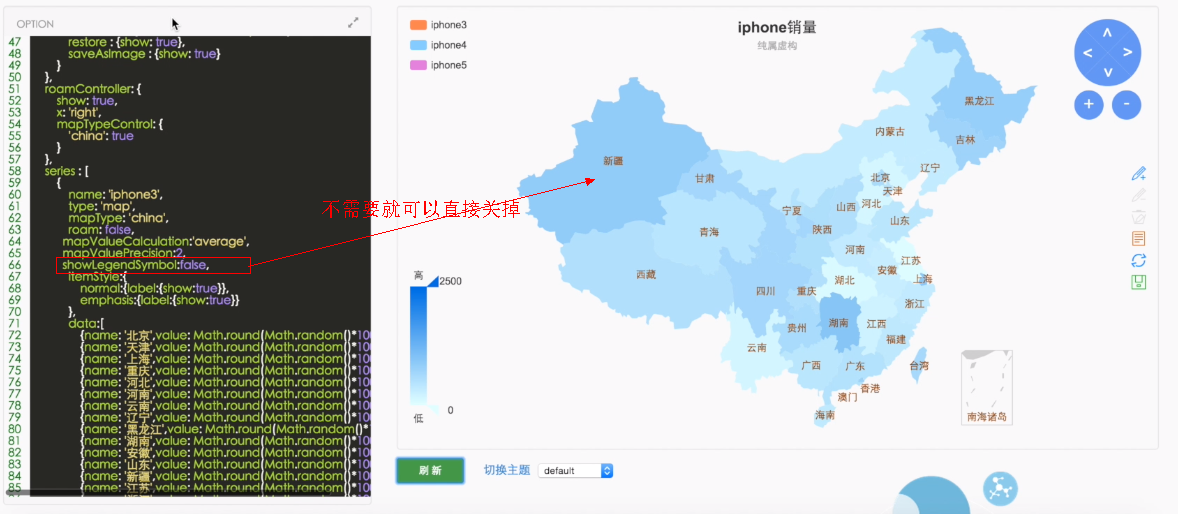Select 北京 on the map
Image resolution: width=1178 pixels, height=514 pixels.
(880, 178)
